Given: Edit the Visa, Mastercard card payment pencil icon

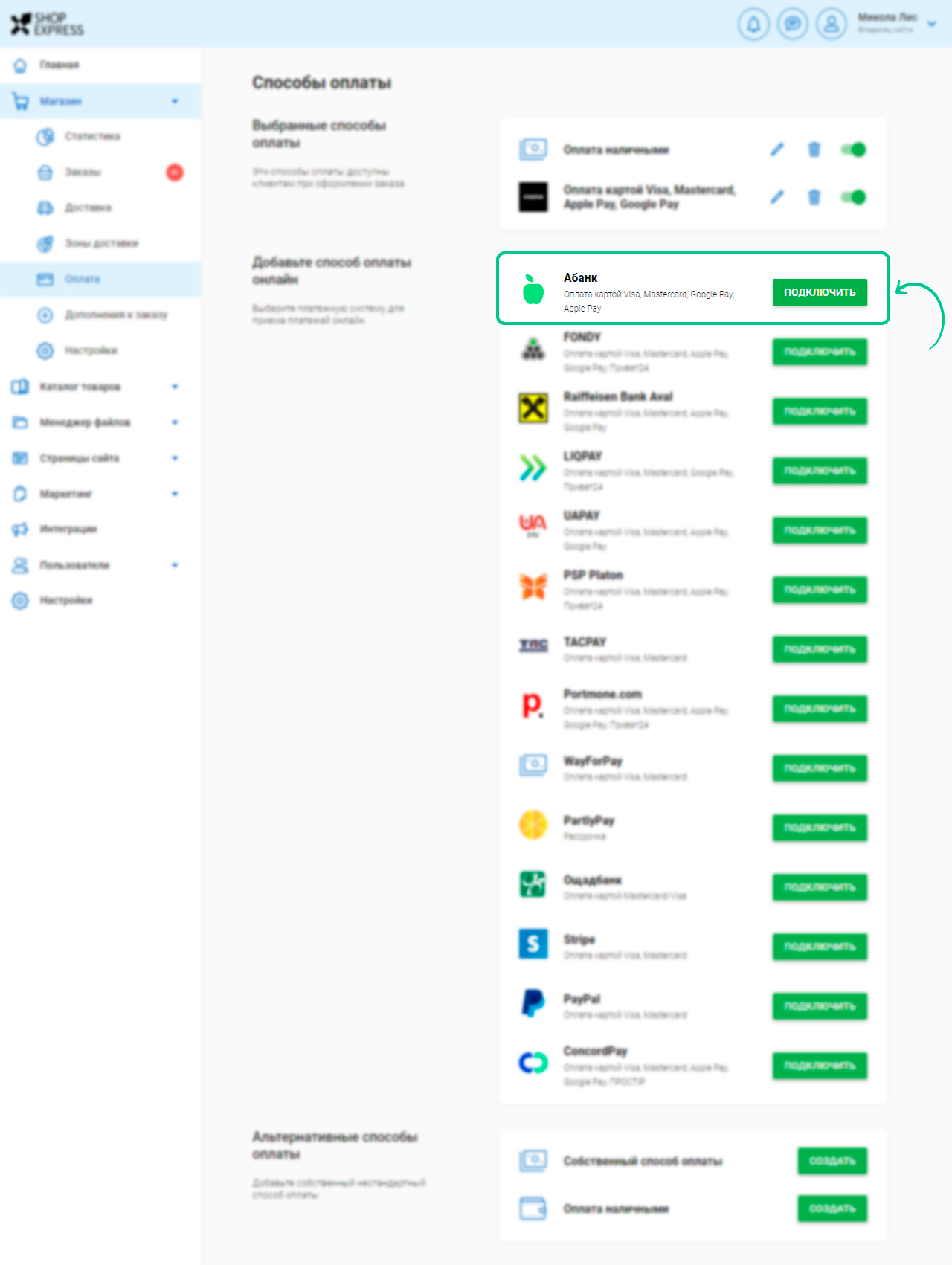Looking at the screenshot, I should (x=777, y=197).
